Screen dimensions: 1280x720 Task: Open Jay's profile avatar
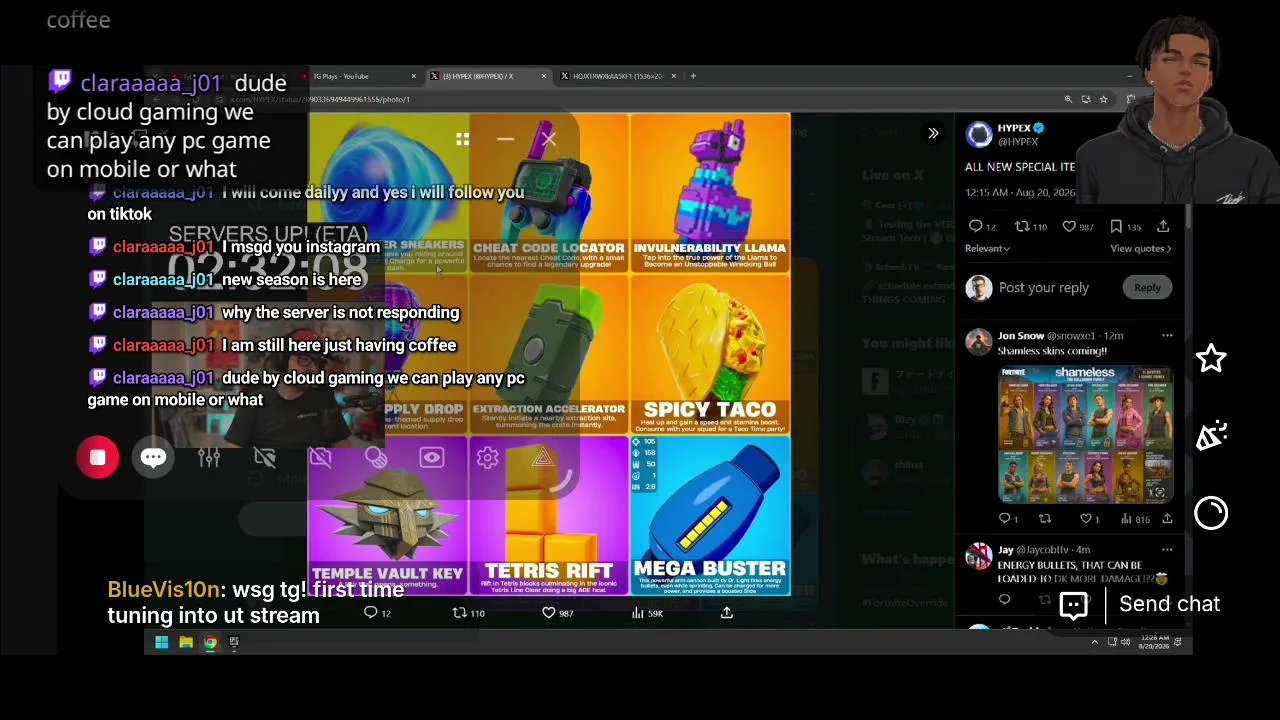[979, 555]
